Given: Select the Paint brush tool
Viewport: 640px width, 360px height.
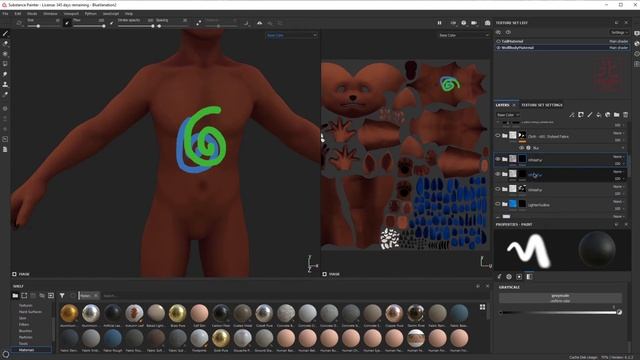Looking at the screenshot, I should [x=5, y=33].
